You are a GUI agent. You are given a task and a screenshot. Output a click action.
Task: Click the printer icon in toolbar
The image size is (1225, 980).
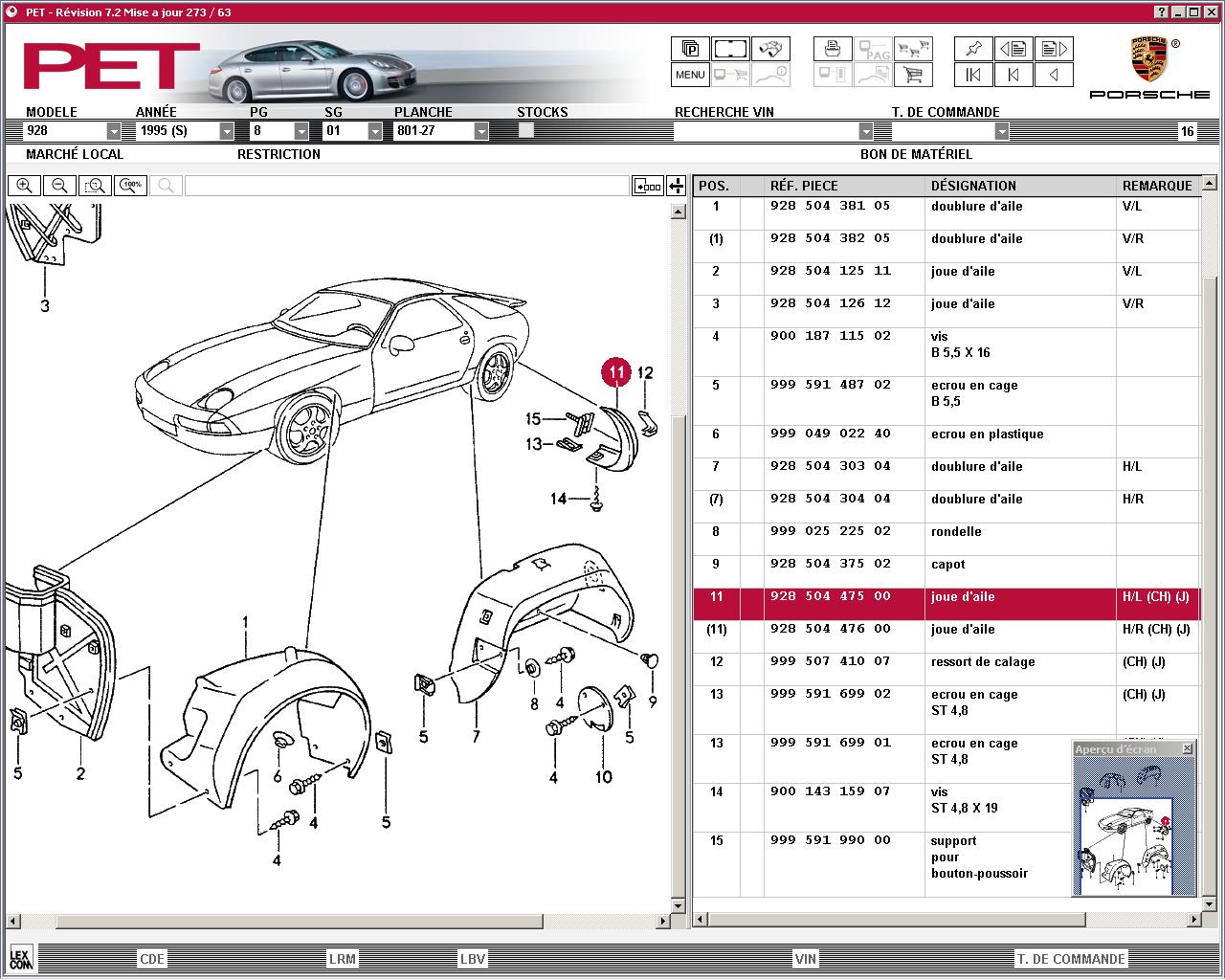pos(833,48)
